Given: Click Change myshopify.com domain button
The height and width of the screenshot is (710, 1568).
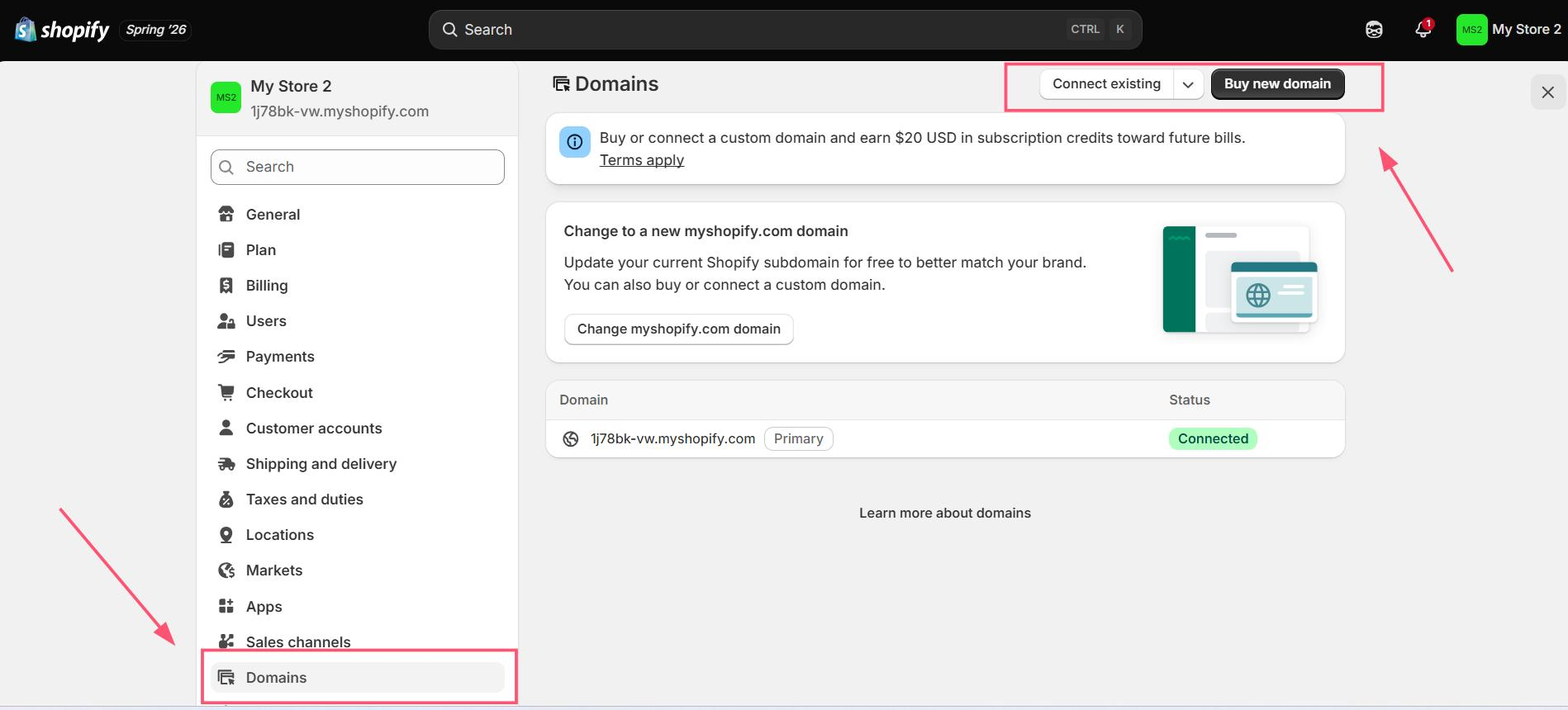Looking at the screenshot, I should pyautogui.click(x=679, y=329).
